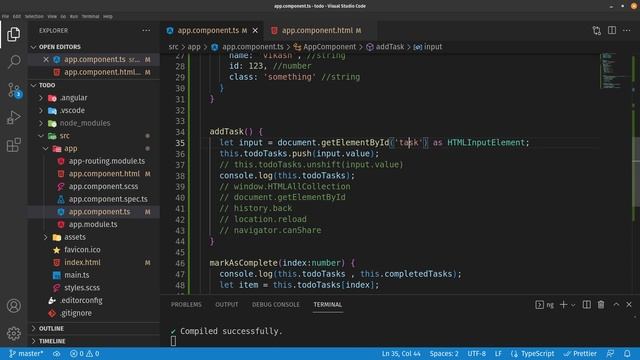Expand the Timeline section
This screenshot has height=360, width=640.
(x=94, y=341)
